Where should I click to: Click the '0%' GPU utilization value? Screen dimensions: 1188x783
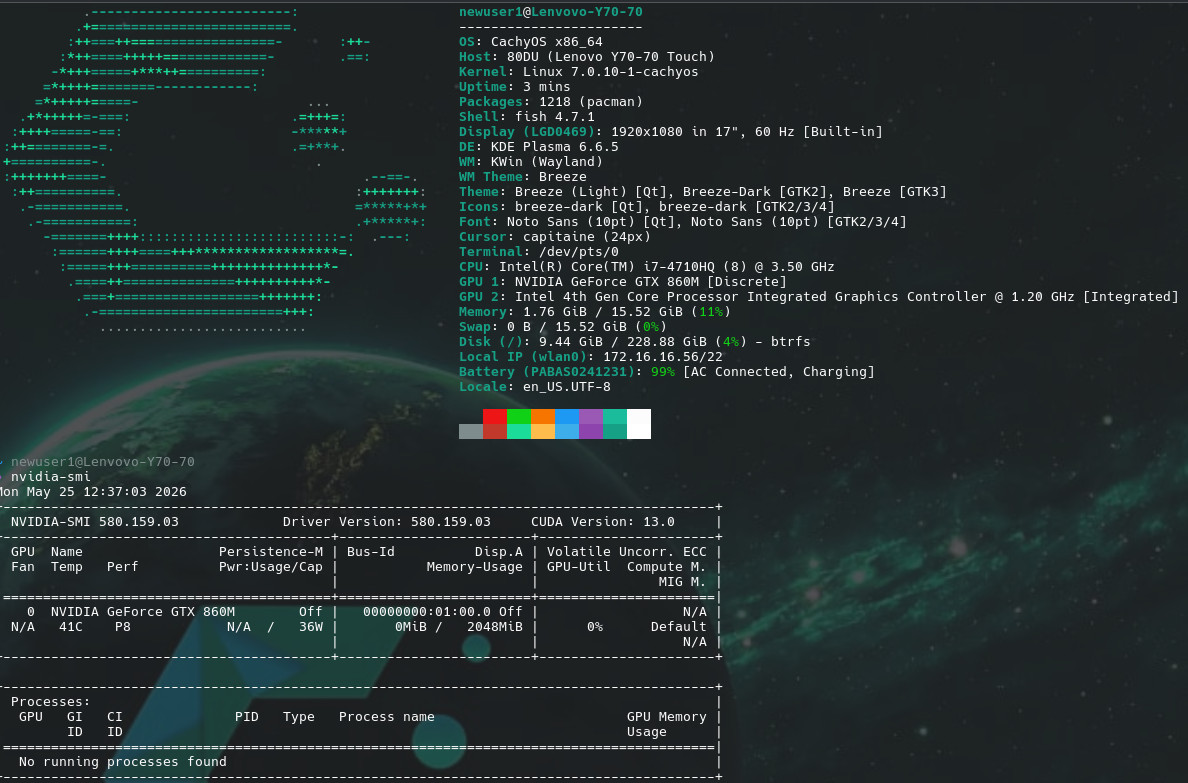pos(595,627)
